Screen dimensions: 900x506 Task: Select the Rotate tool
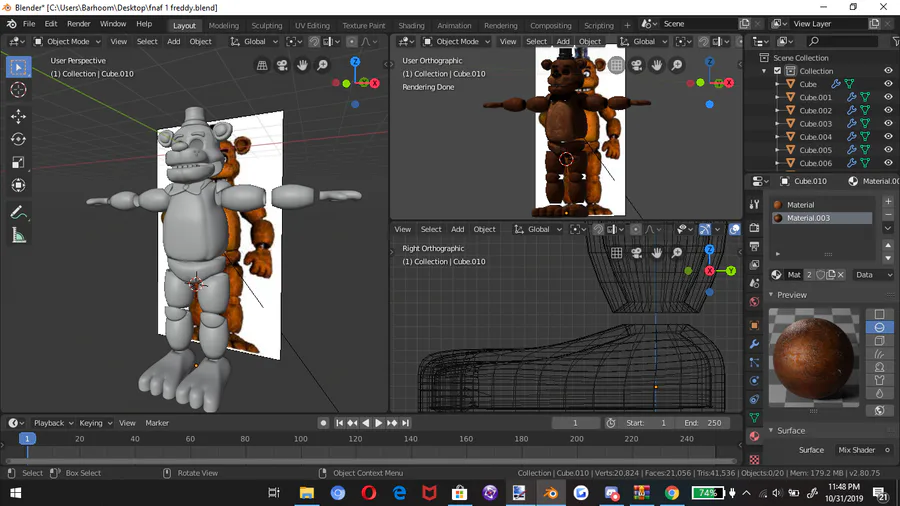[x=18, y=139]
